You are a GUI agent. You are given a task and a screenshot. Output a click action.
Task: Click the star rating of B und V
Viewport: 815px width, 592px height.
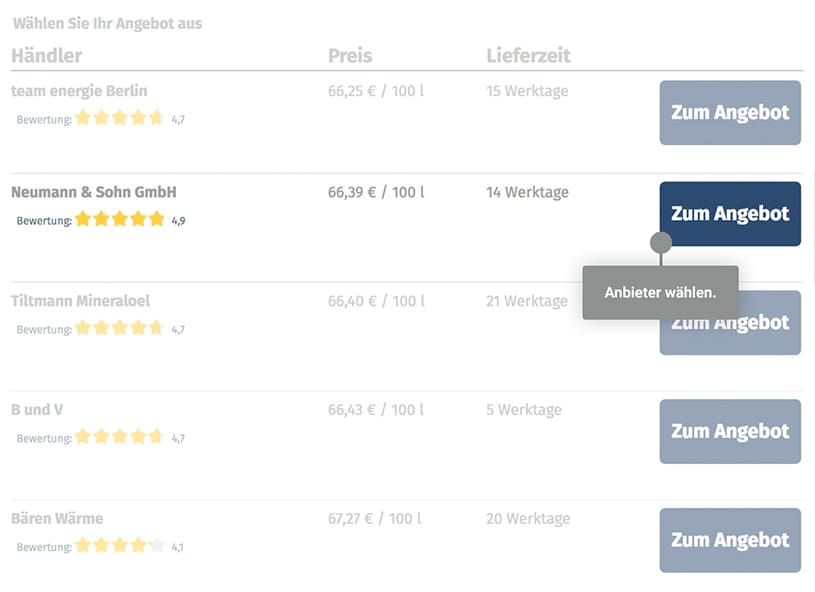coord(119,437)
